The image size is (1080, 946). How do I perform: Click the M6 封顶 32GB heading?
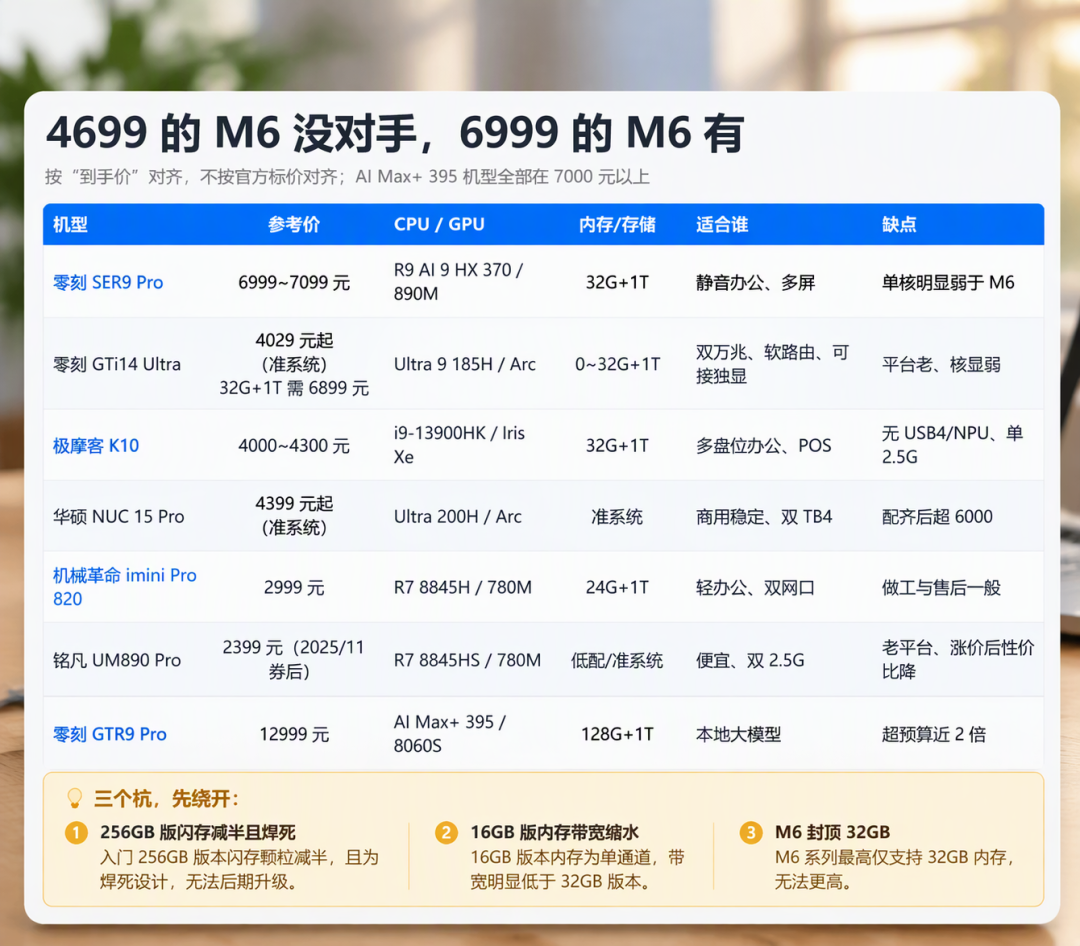832,832
